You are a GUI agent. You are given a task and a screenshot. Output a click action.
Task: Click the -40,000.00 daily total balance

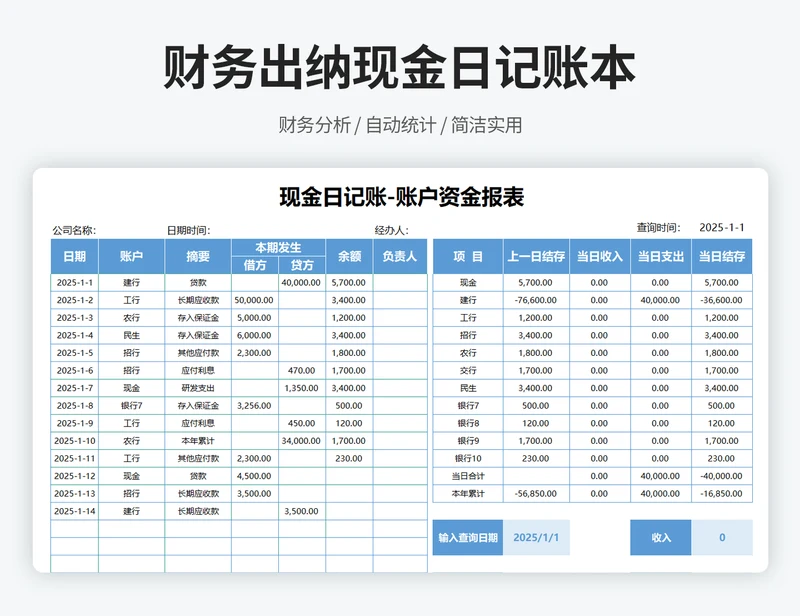721,476
